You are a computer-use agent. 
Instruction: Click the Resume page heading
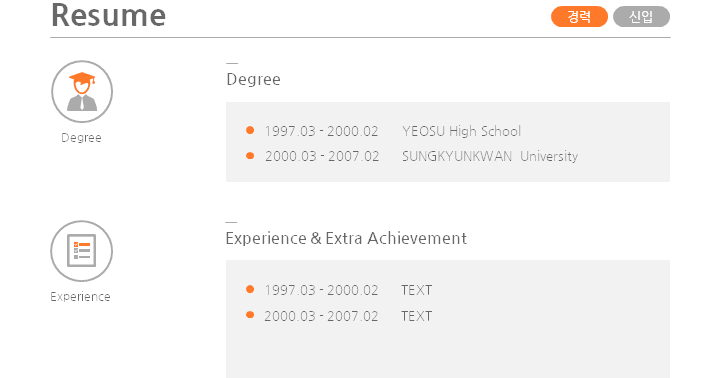pyautogui.click(x=108, y=15)
